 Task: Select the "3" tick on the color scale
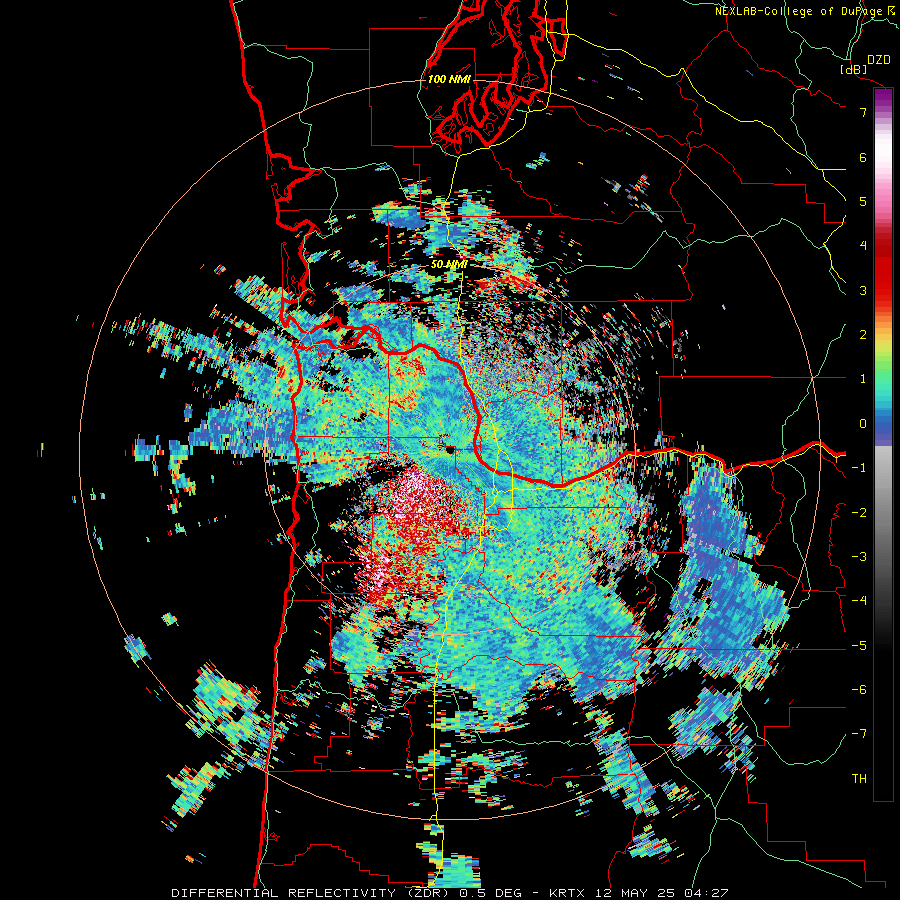click(x=863, y=290)
